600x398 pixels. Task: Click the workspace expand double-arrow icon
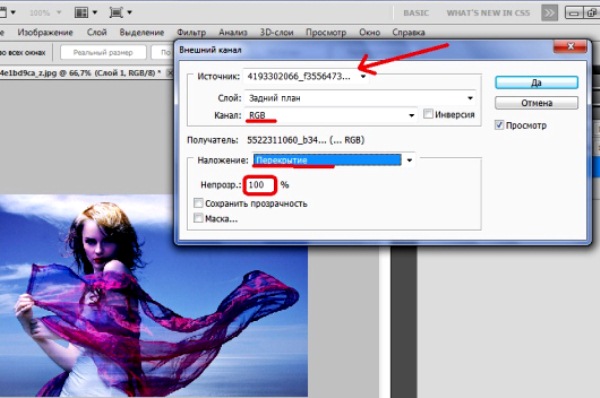pyautogui.click(x=549, y=13)
